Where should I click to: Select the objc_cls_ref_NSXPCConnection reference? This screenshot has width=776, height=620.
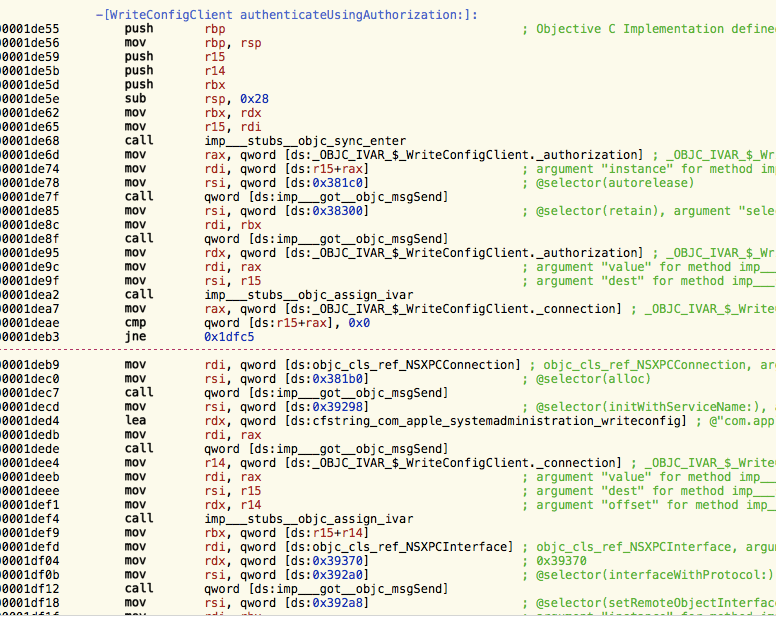[x=402, y=366]
